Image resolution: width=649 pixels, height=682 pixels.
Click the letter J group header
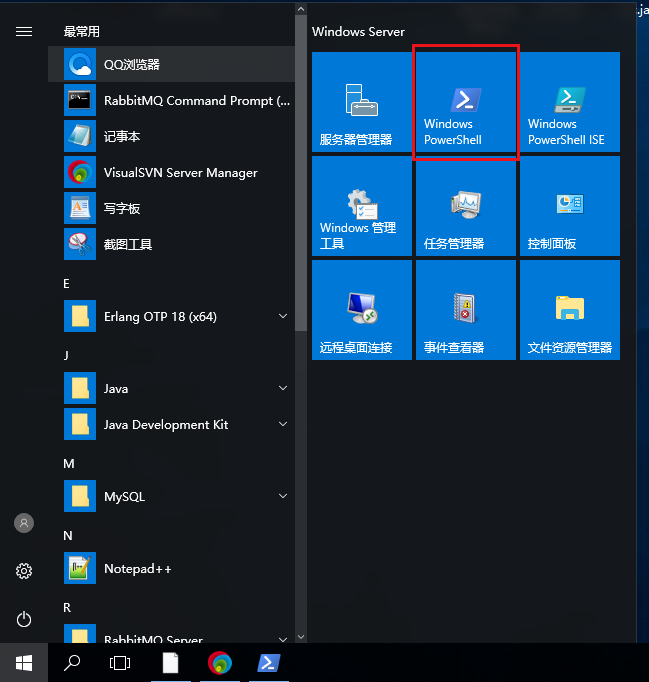66,355
